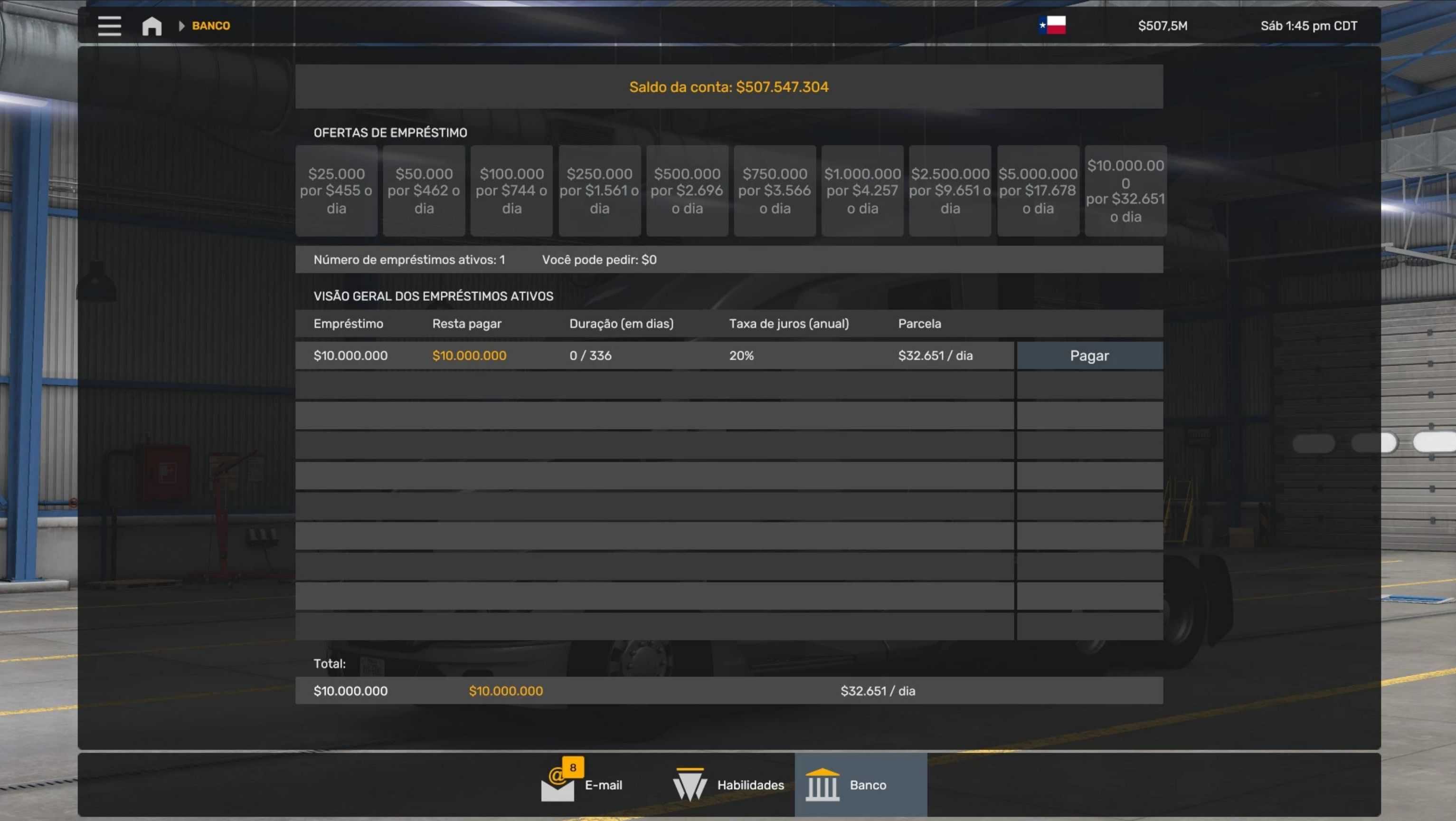Select the $25.000 loan offer

click(336, 191)
